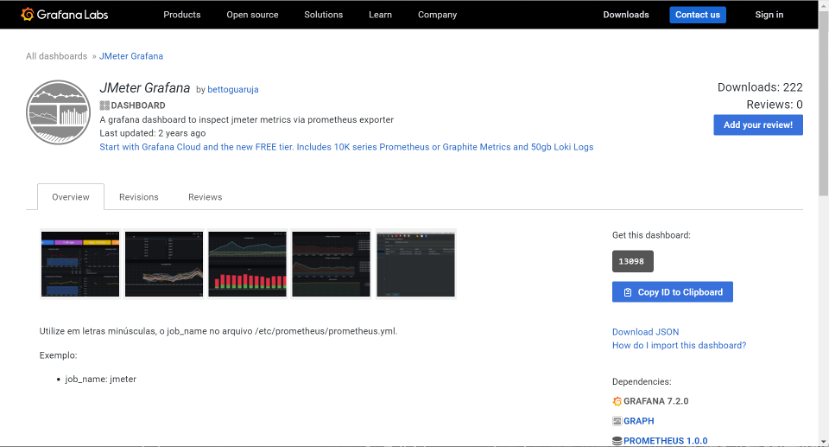830x448 pixels.
Task: Click the JMeter Grafana dashboard avatar icon
Action: point(58,112)
